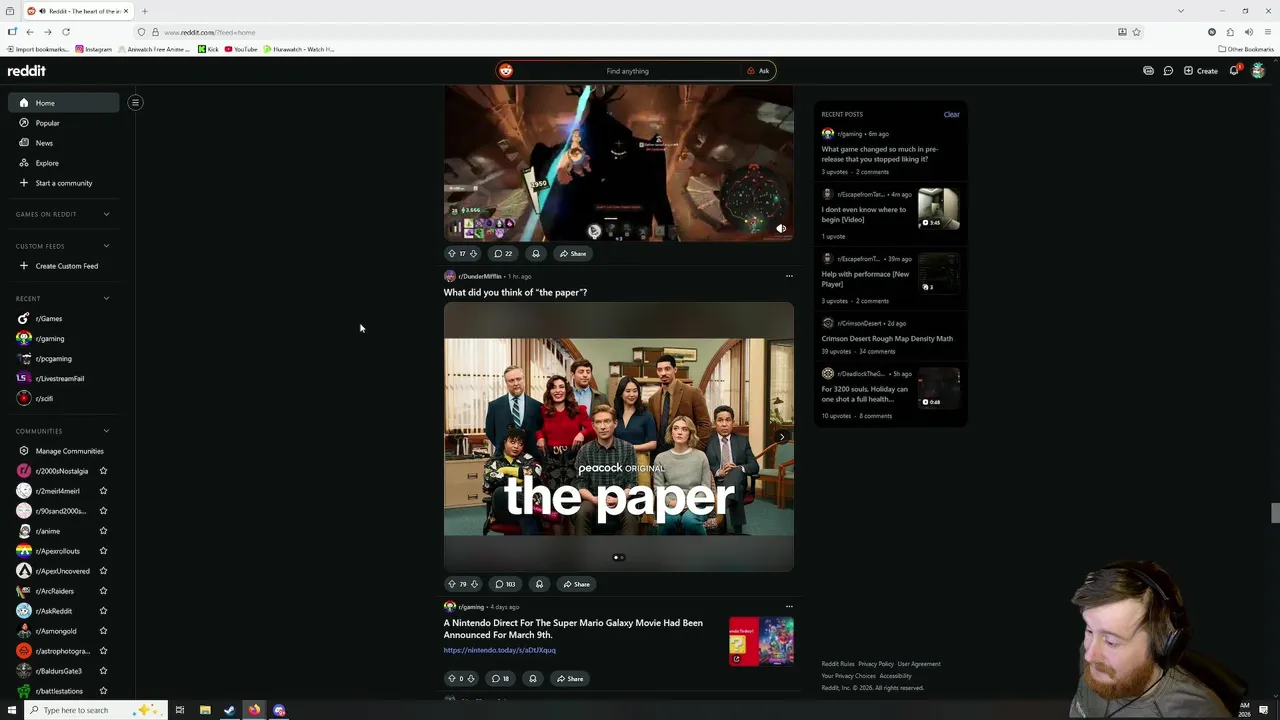The image size is (1280, 720).
Task: Favorite r/2meirl4meirl with star
Action: point(103,491)
